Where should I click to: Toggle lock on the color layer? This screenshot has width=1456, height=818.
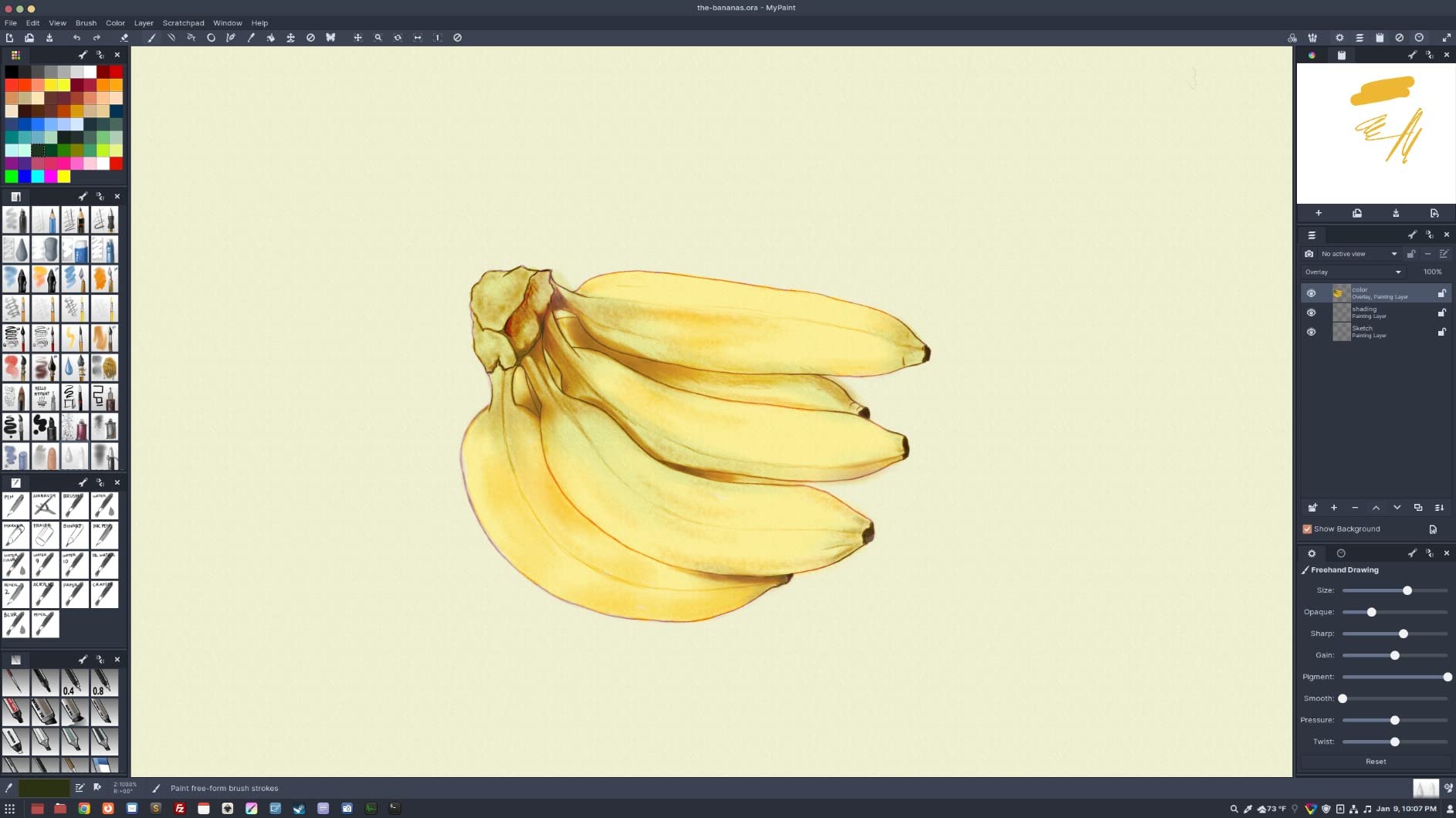[1441, 293]
